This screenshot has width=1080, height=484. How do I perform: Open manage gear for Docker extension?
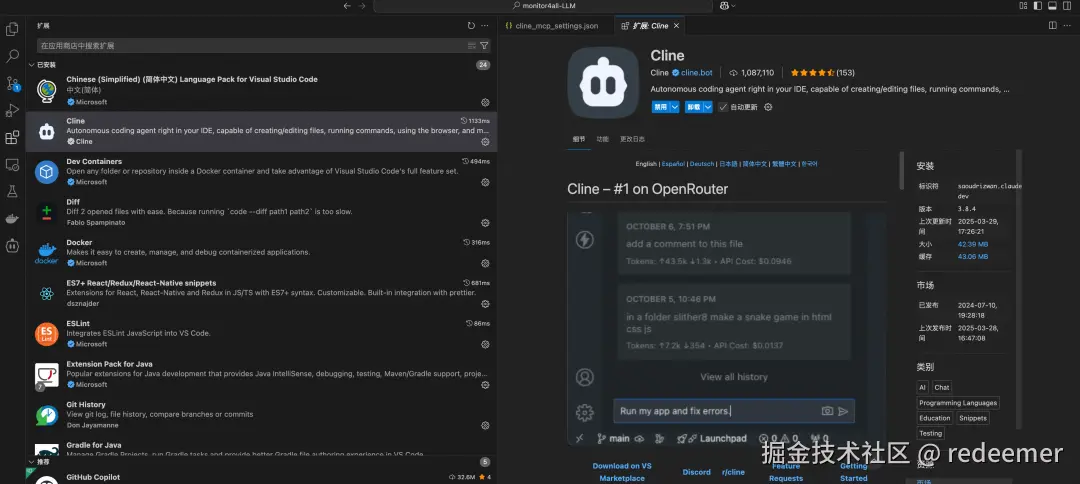click(x=485, y=263)
